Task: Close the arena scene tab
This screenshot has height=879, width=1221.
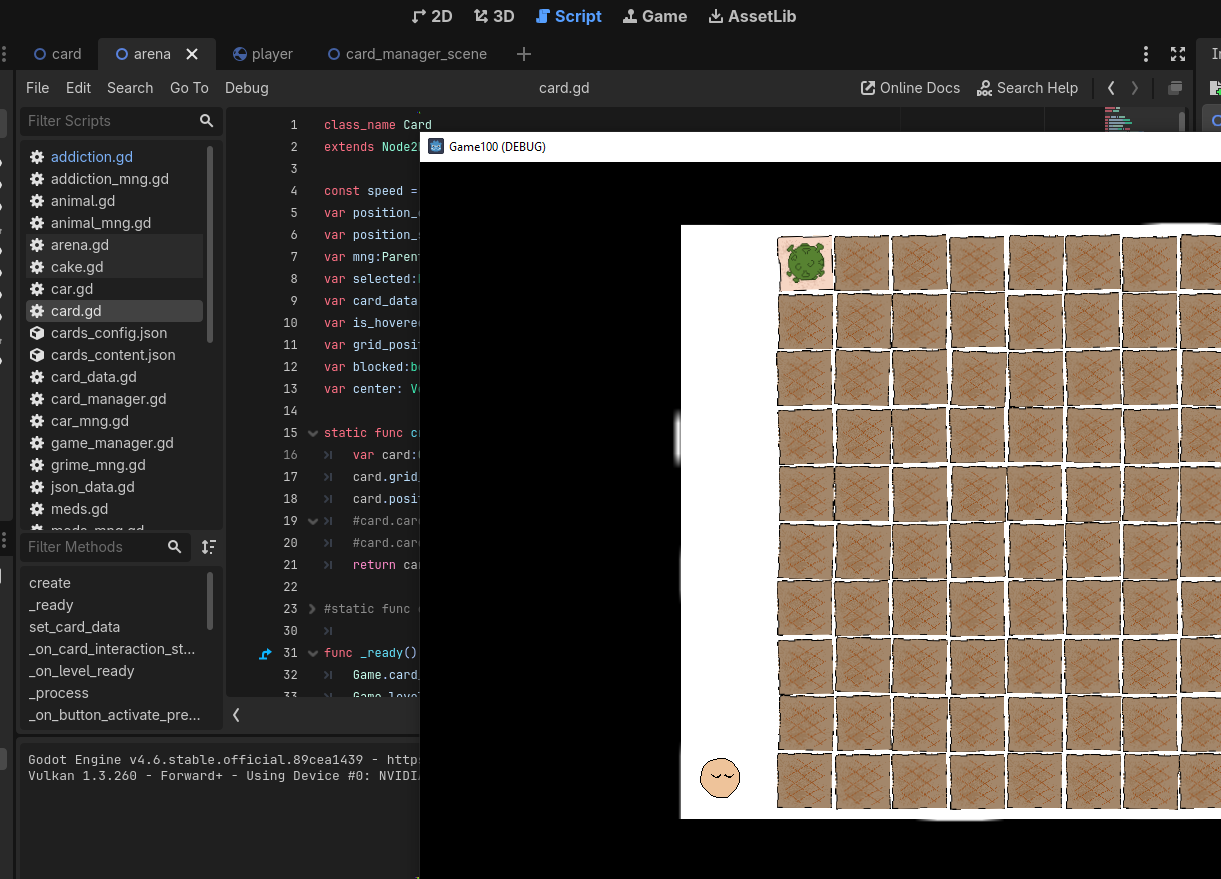Action: pyautogui.click(x=192, y=54)
